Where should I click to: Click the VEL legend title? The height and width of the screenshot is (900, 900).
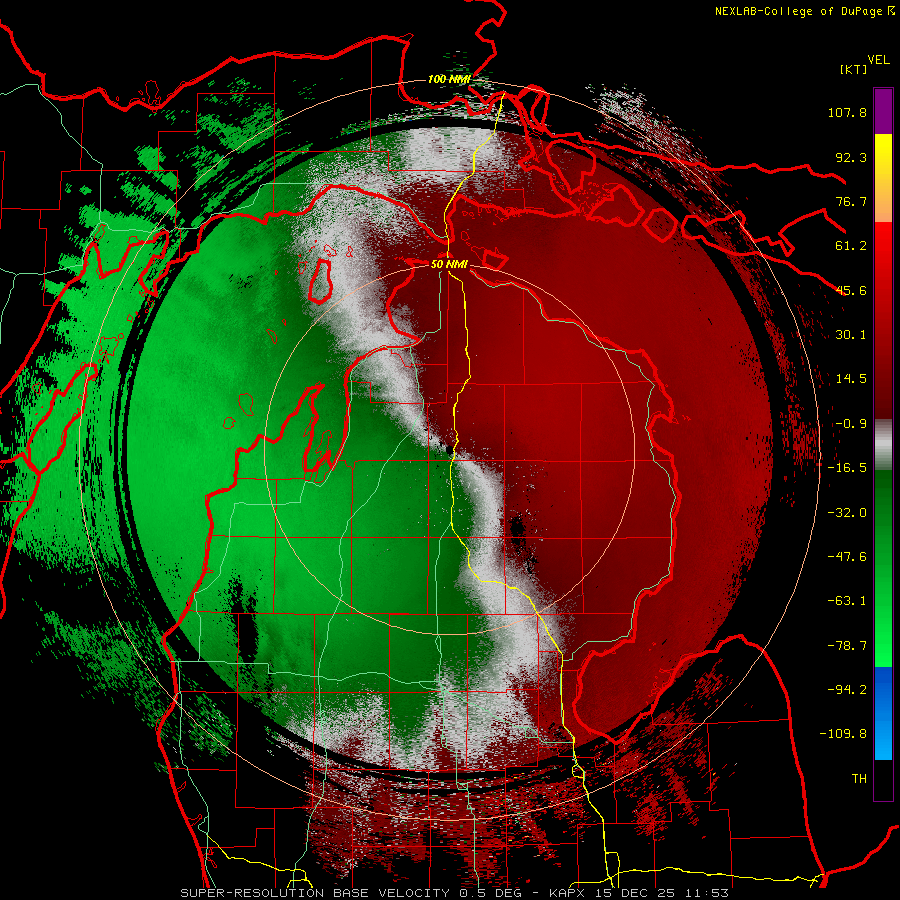point(878,59)
